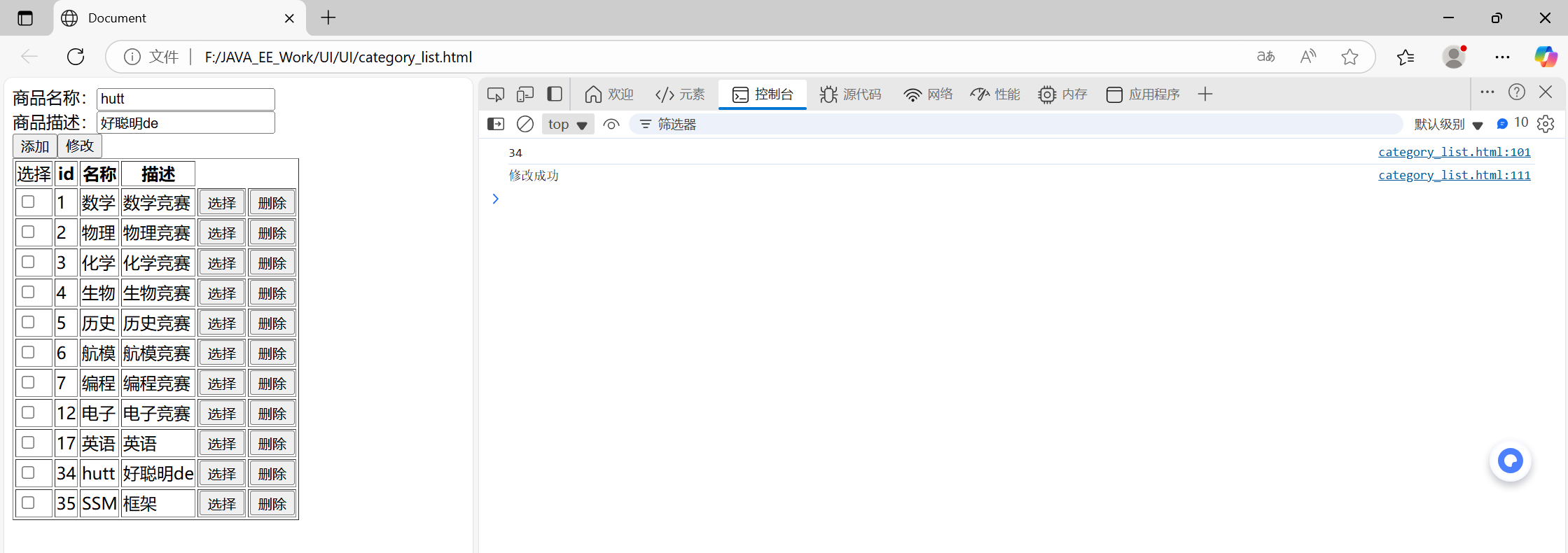The image size is (1568, 553).
Task: Click 删除 button in 英语 row
Action: click(x=272, y=444)
